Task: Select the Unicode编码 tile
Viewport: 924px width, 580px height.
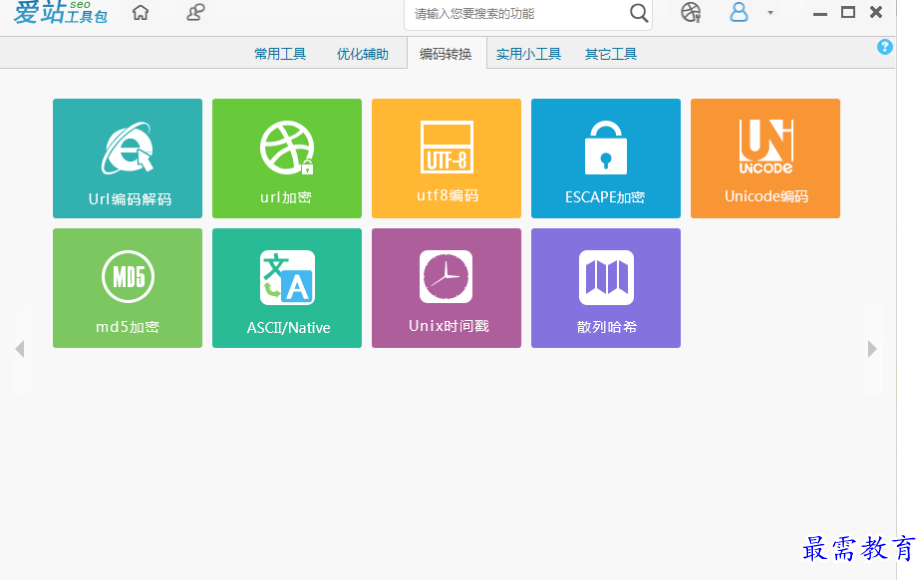Action: [765, 158]
